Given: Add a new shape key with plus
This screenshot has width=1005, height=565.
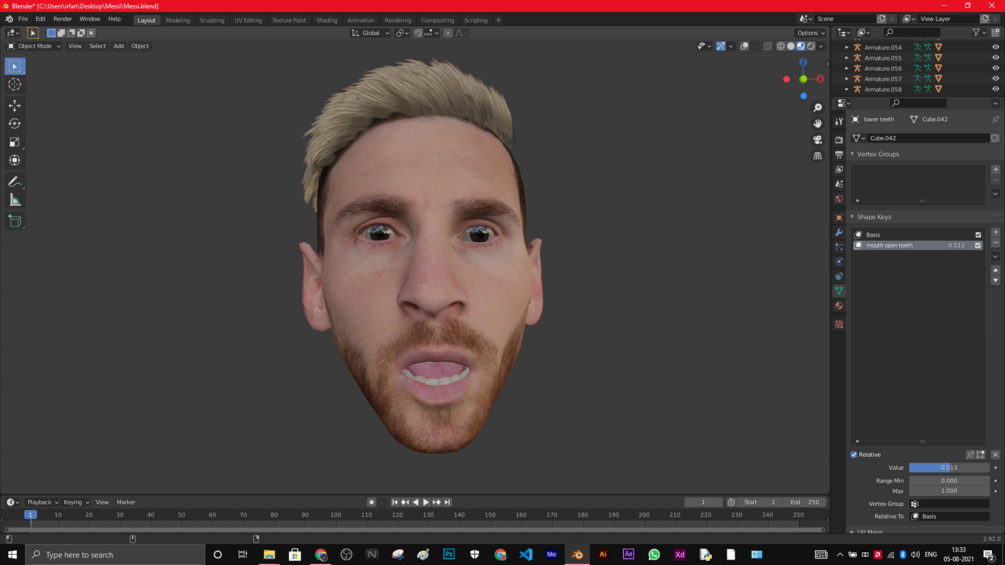Looking at the screenshot, I should coord(995,233).
